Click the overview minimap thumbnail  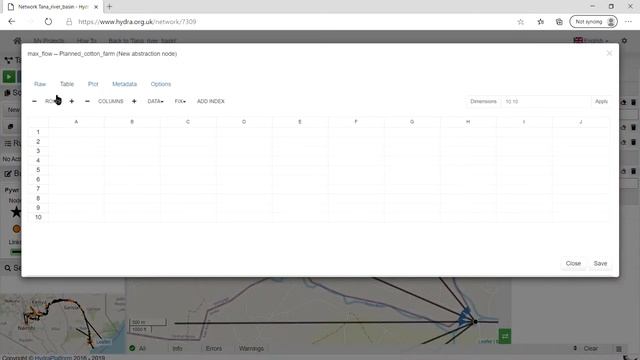tap(62, 322)
